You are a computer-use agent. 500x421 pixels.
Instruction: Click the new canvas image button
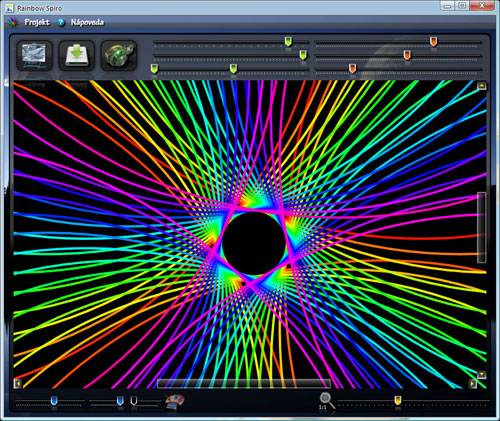tap(34, 55)
